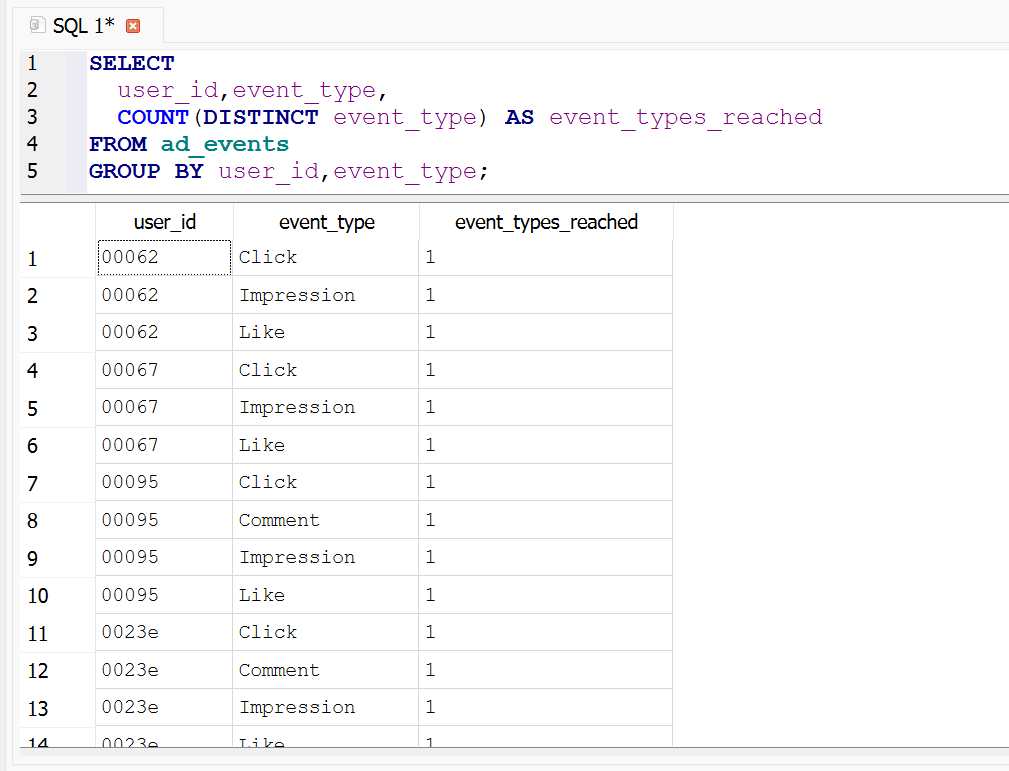Close the SQL 1 tab
The height and width of the screenshot is (771, 1009).
[x=133, y=26]
